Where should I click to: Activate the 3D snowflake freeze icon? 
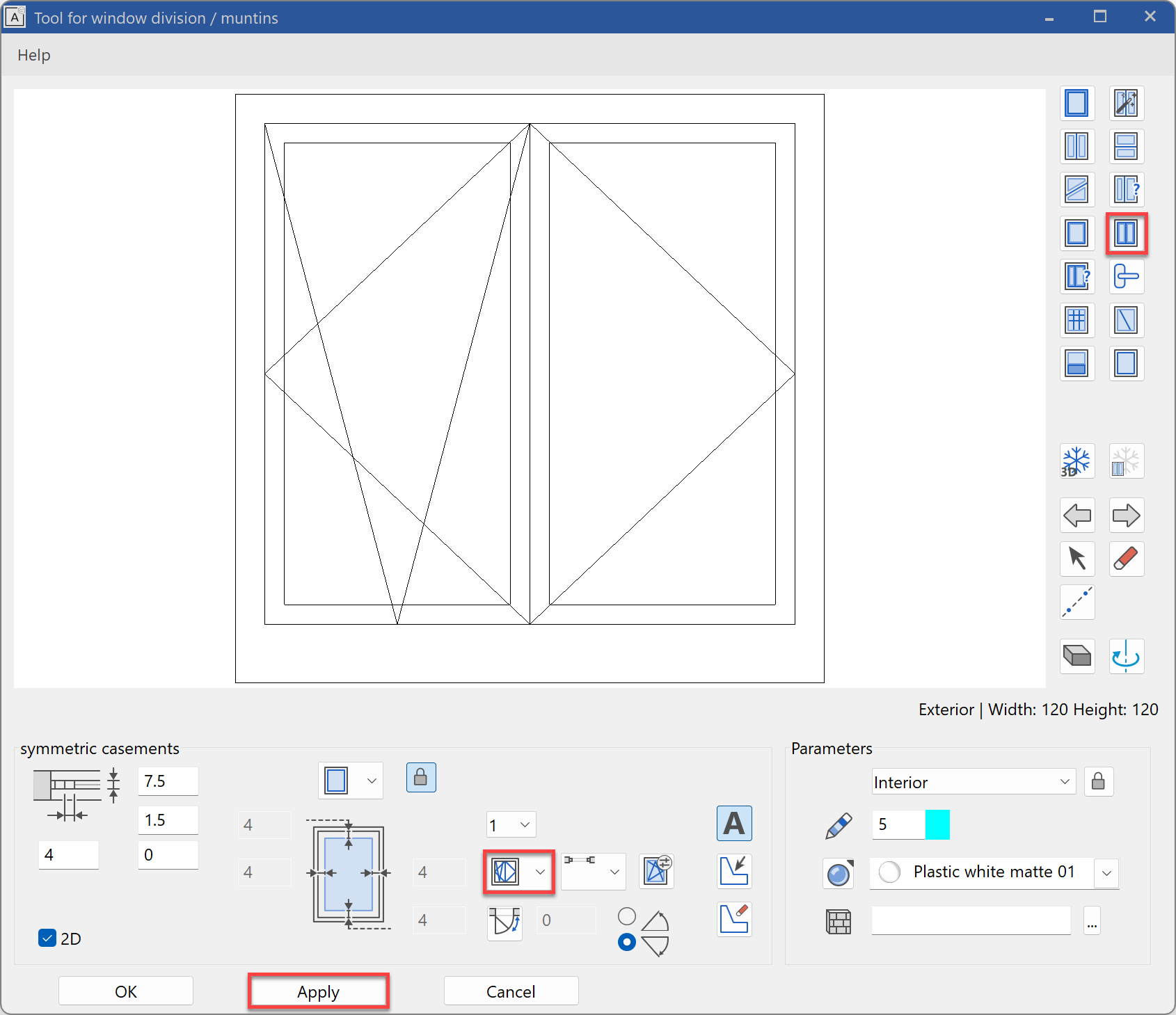point(1076,461)
